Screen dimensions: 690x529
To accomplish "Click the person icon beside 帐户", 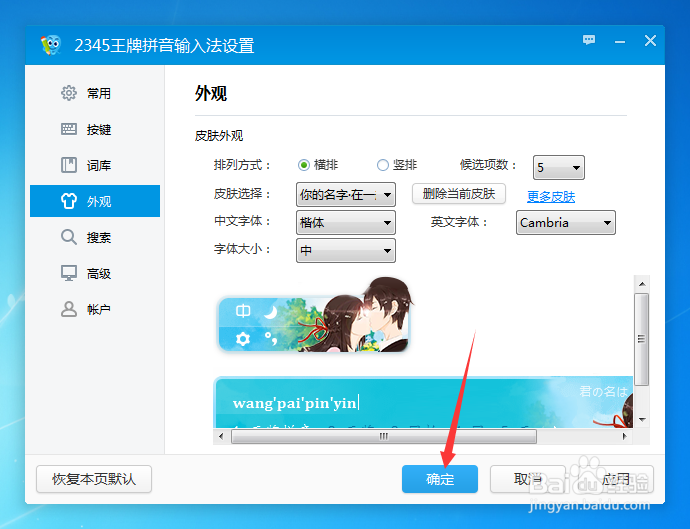I will (x=69, y=309).
